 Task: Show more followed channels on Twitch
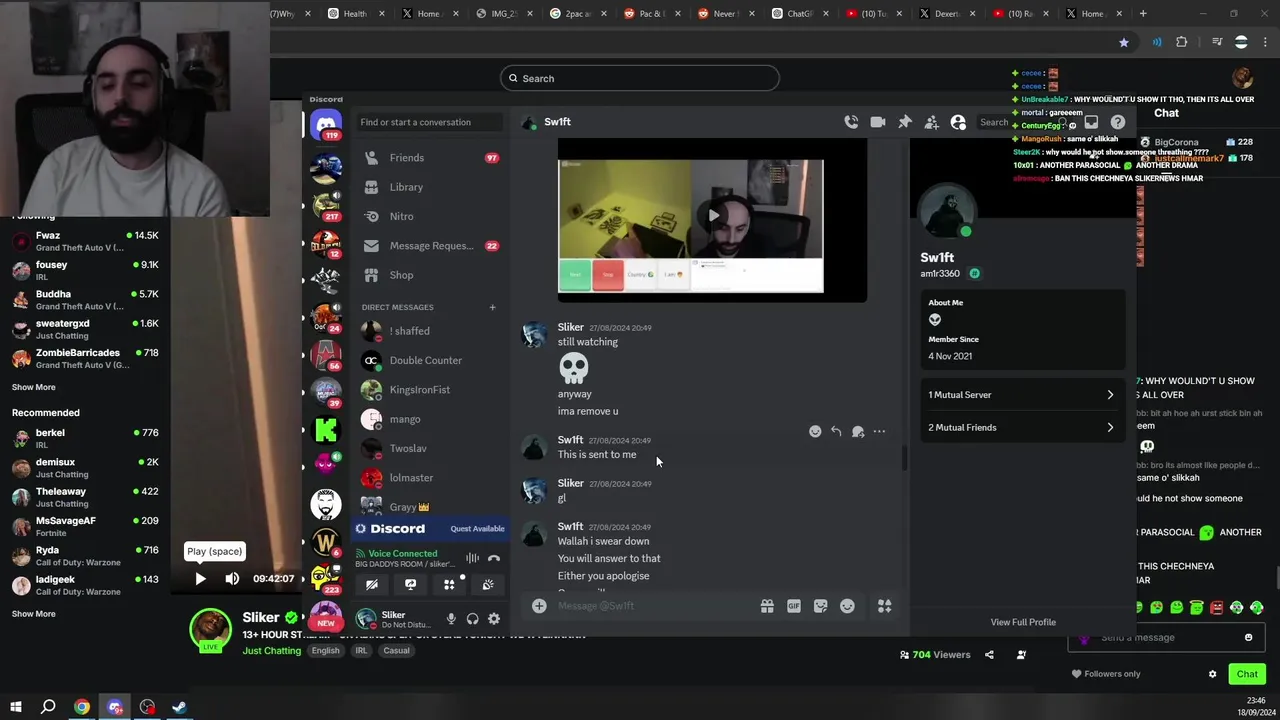click(x=34, y=387)
